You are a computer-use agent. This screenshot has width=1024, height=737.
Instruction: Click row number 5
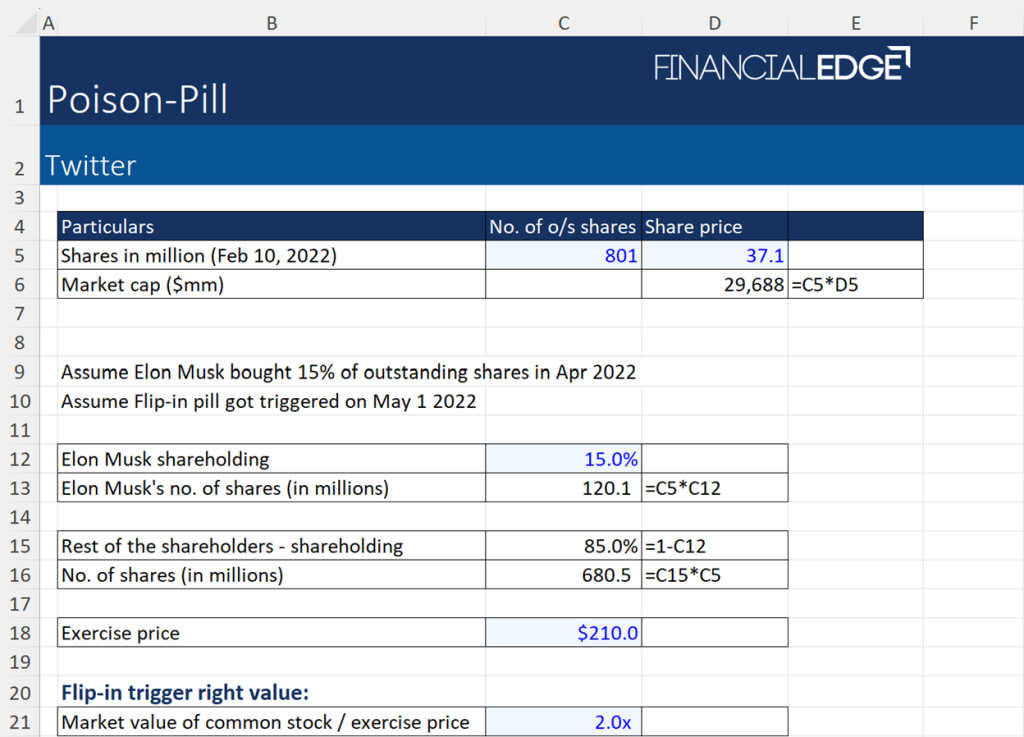click(x=21, y=255)
